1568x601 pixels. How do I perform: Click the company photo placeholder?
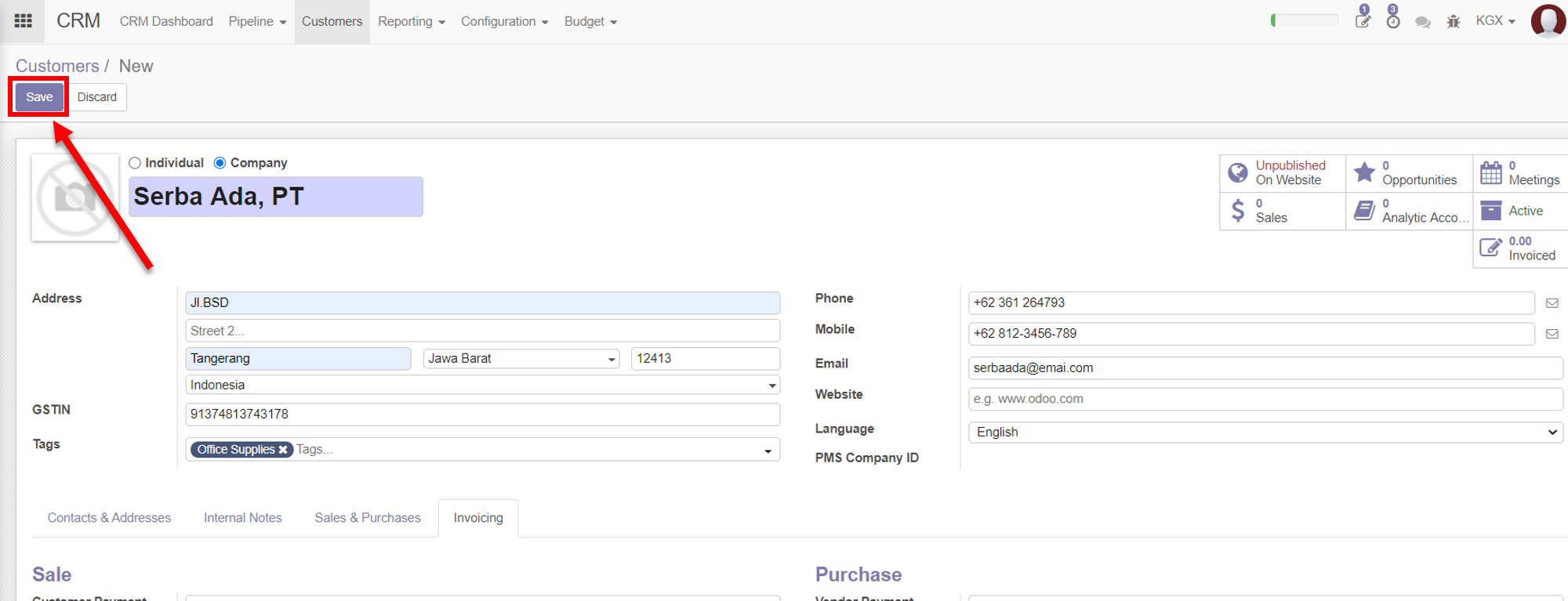pyautogui.click(x=74, y=197)
